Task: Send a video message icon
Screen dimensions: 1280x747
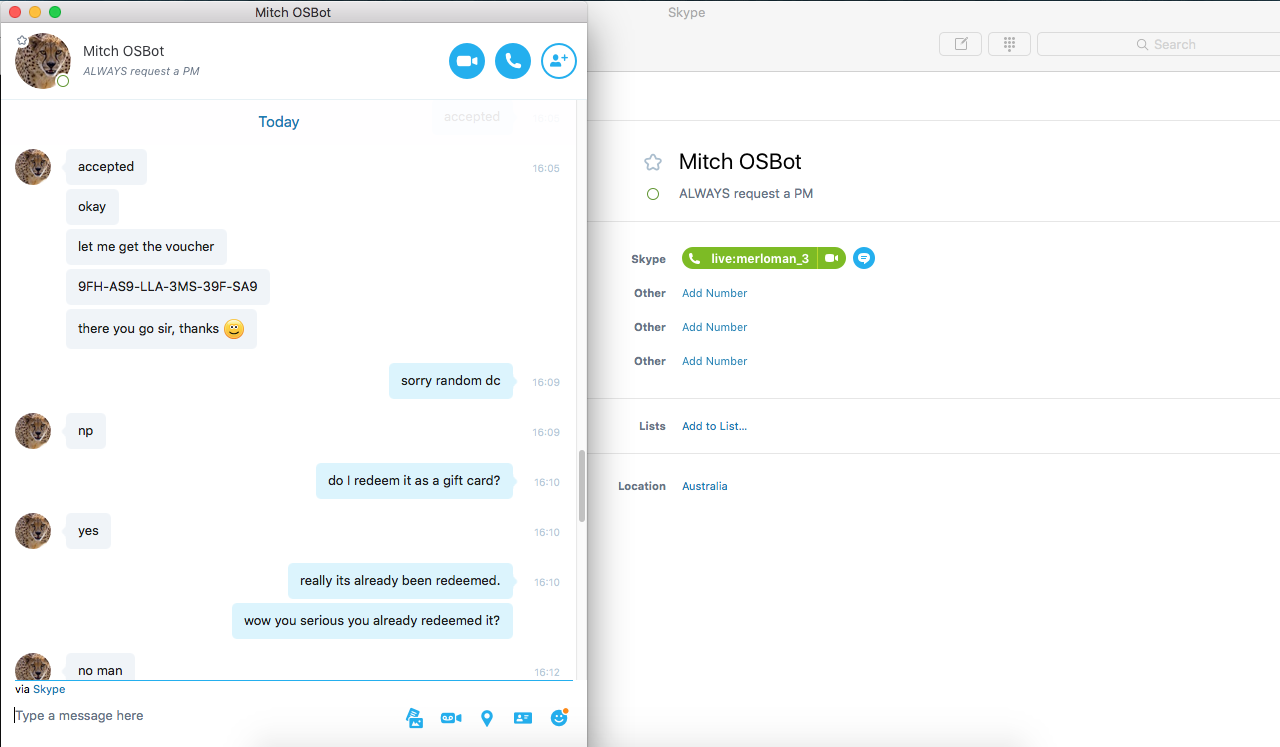Action: click(451, 718)
